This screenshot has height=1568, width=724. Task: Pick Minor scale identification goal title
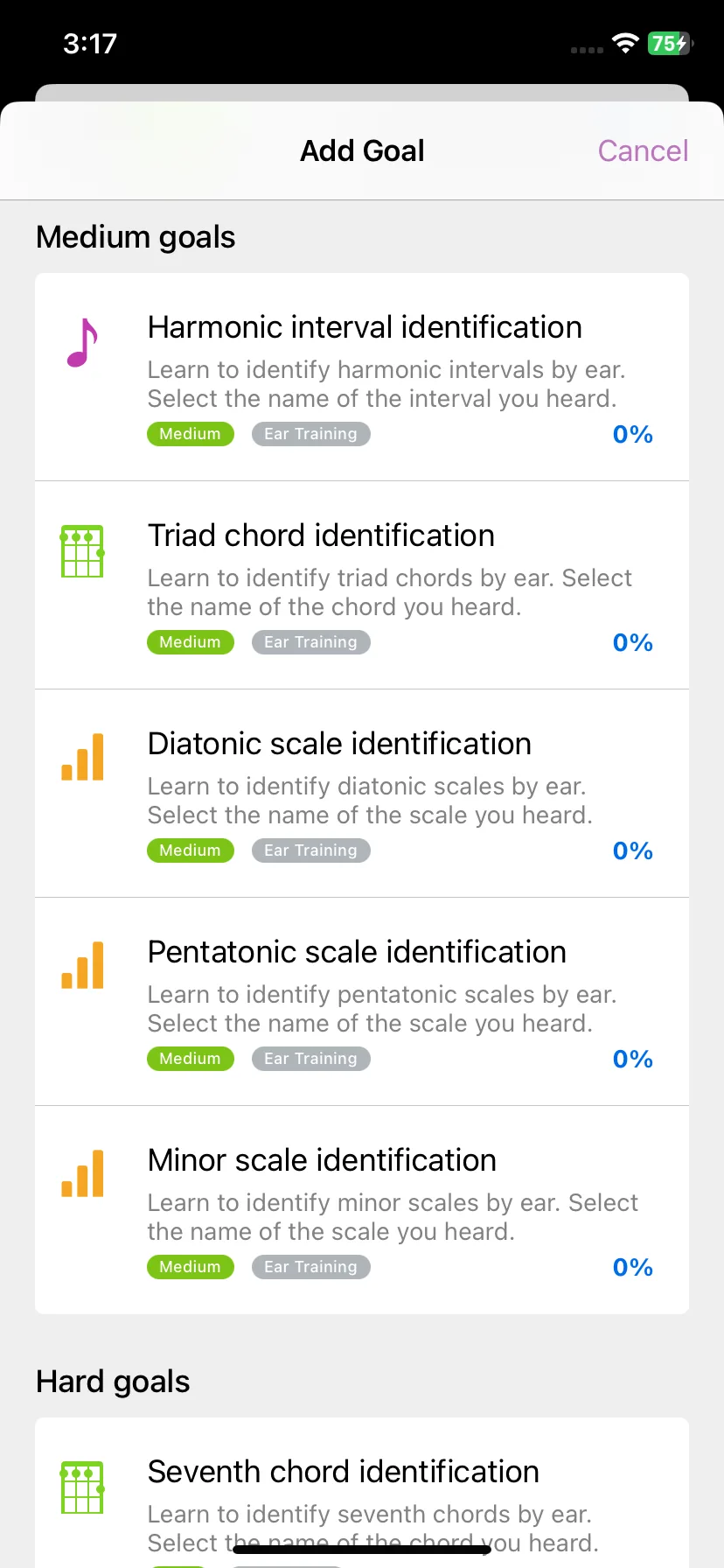(x=322, y=1160)
